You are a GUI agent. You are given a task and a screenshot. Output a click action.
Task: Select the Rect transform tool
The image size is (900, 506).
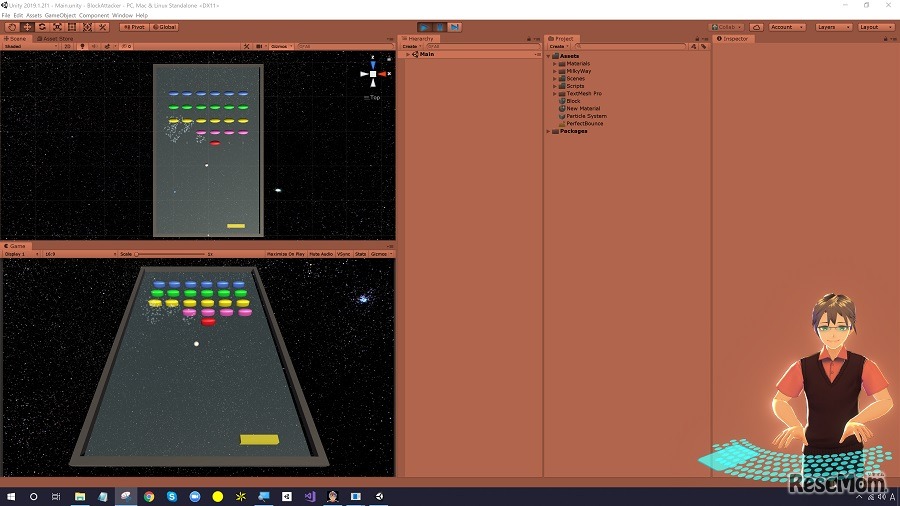(72, 27)
